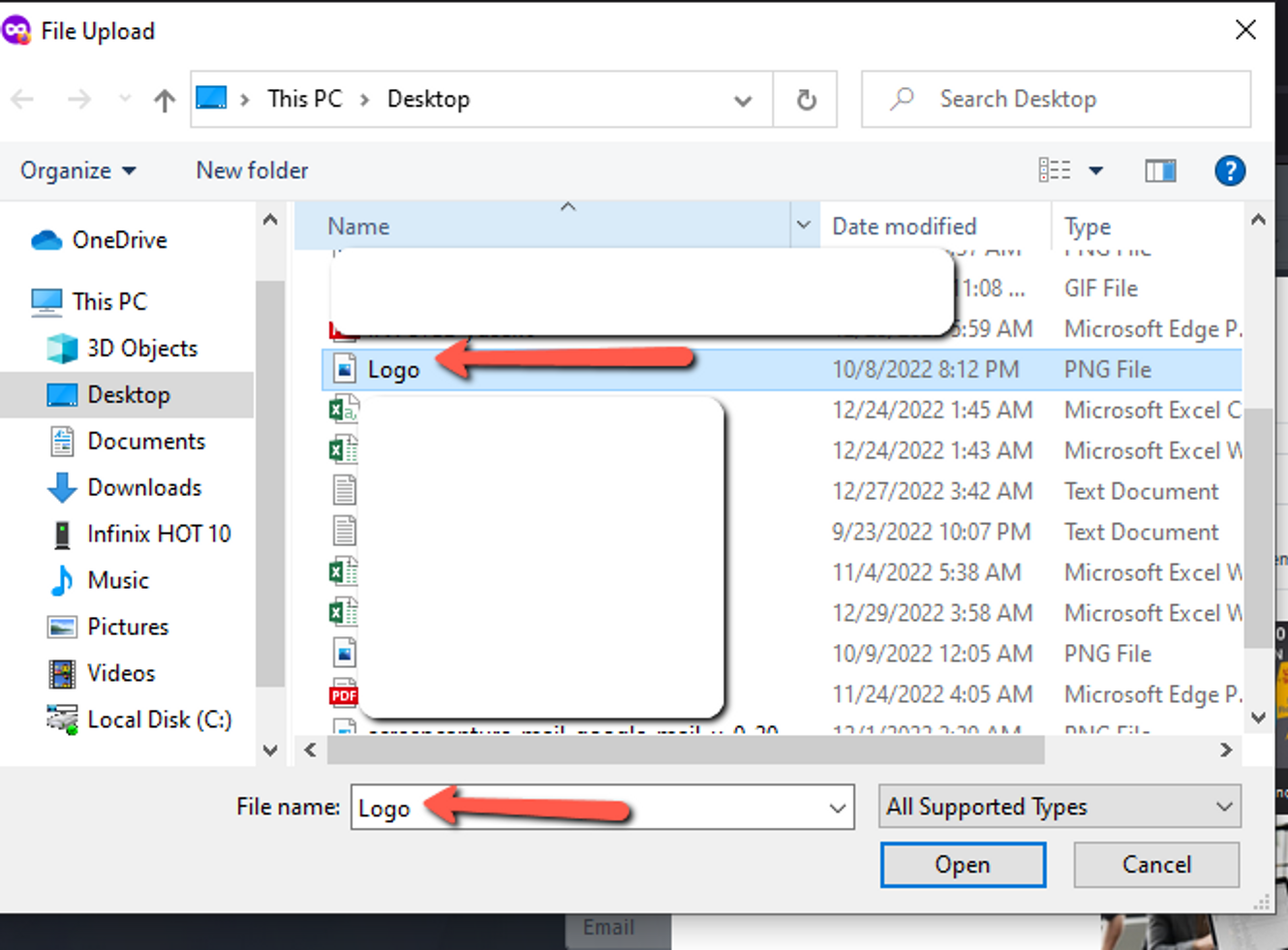
Task: Click the Open button
Action: coord(962,865)
